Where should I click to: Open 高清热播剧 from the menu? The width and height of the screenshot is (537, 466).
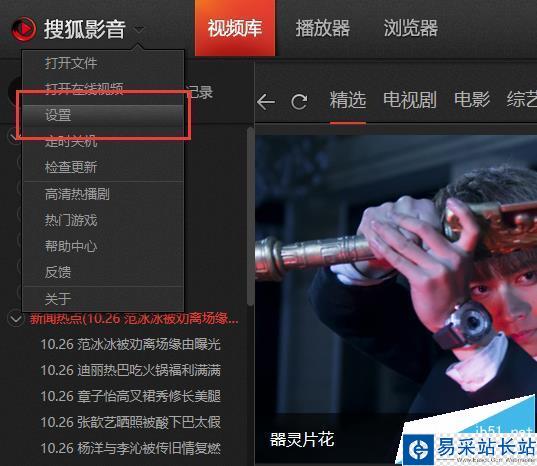point(103,194)
